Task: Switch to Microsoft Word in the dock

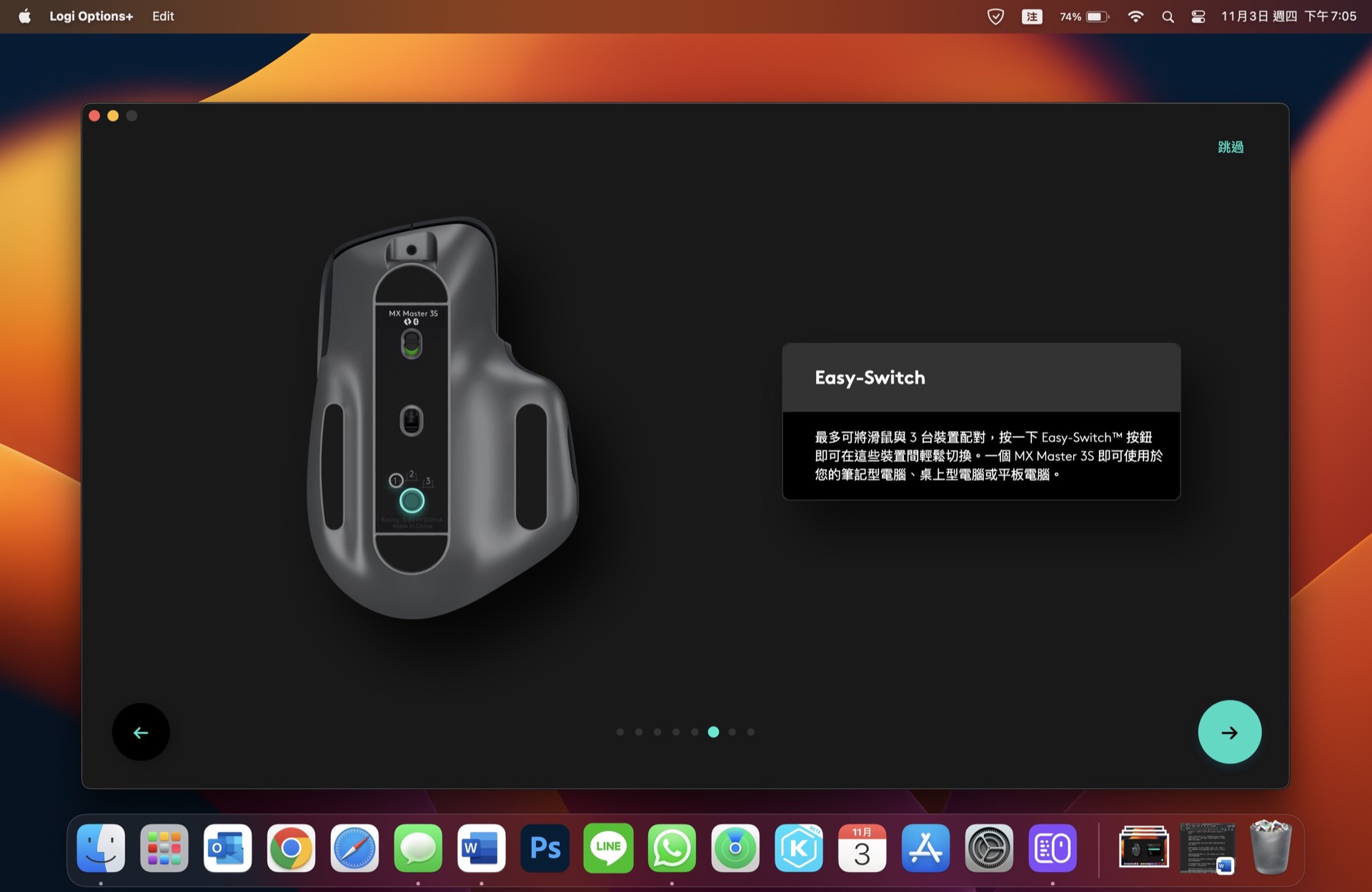Action: [482, 848]
